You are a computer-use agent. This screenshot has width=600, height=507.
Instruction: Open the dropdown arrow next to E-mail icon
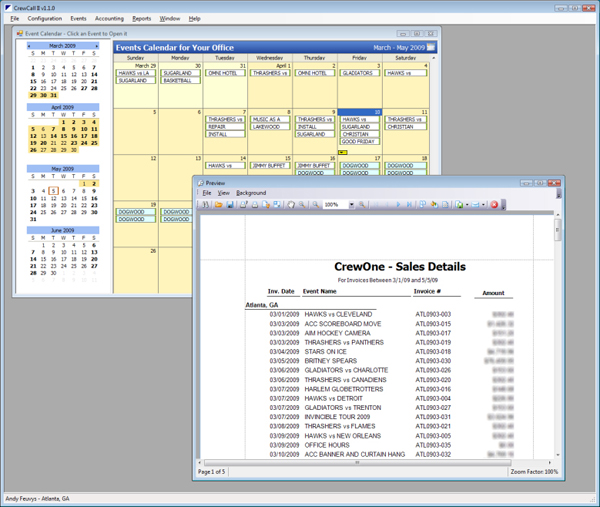pyautogui.click(x=483, y=205)
